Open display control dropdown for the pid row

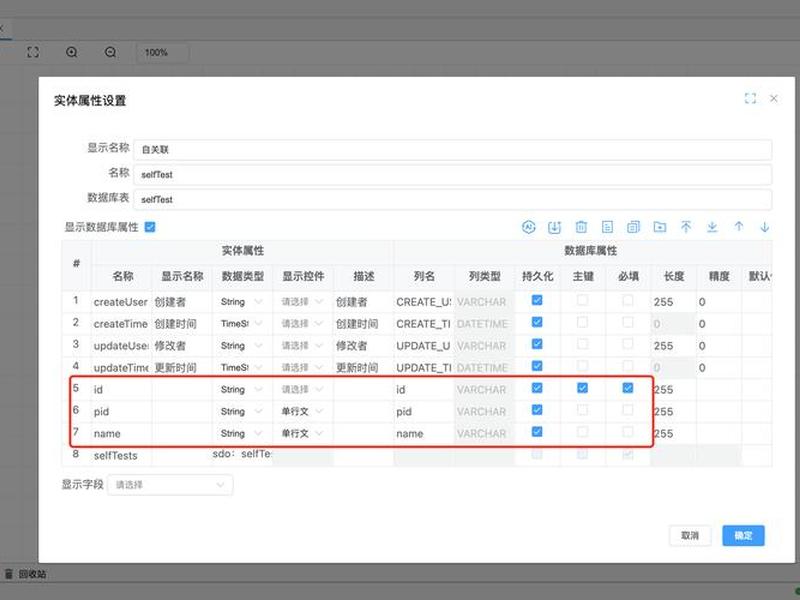click(303, 412)
